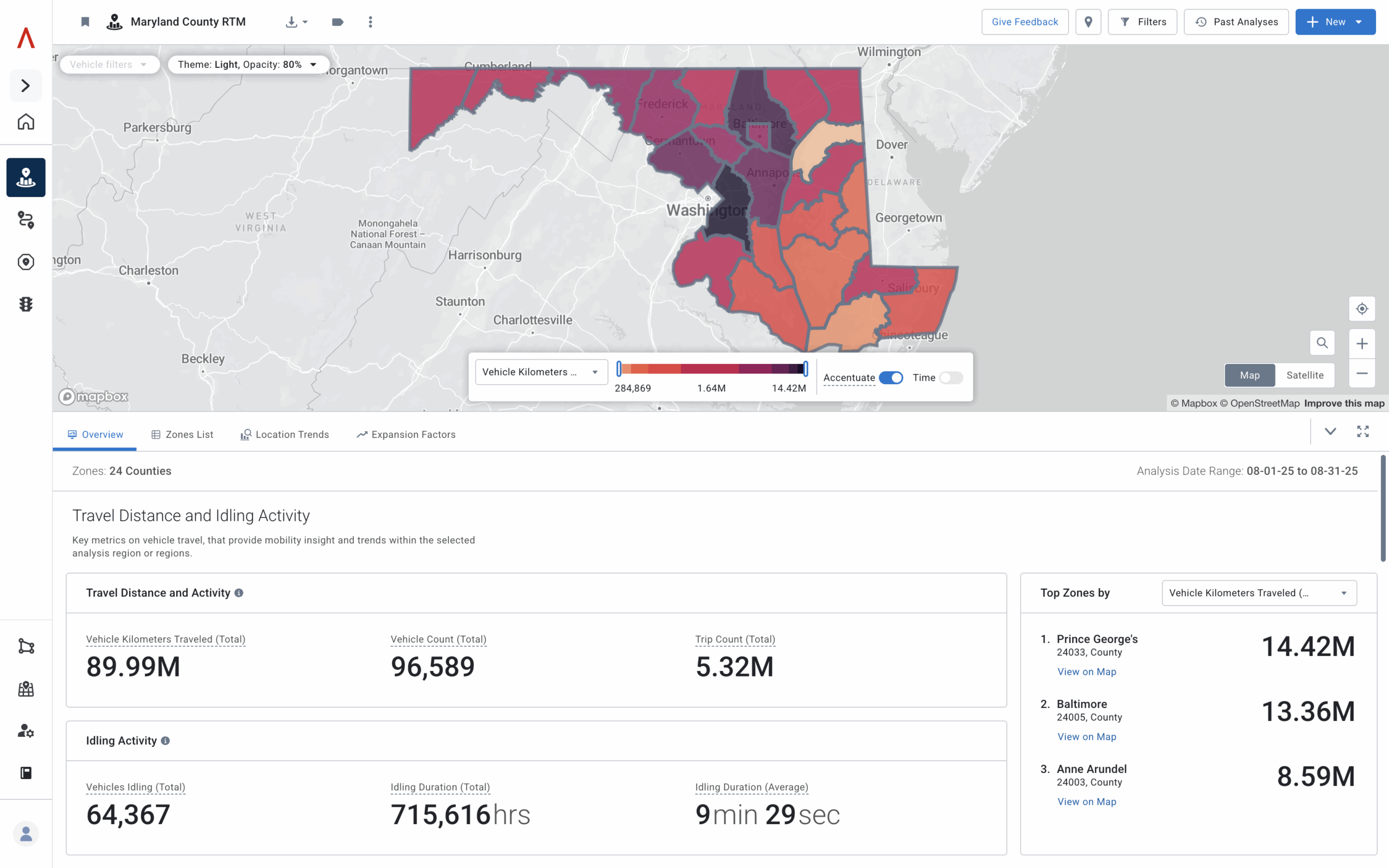Open the traffic signal icon in the sidebar

pyautogui.click(x=26, y=304)
